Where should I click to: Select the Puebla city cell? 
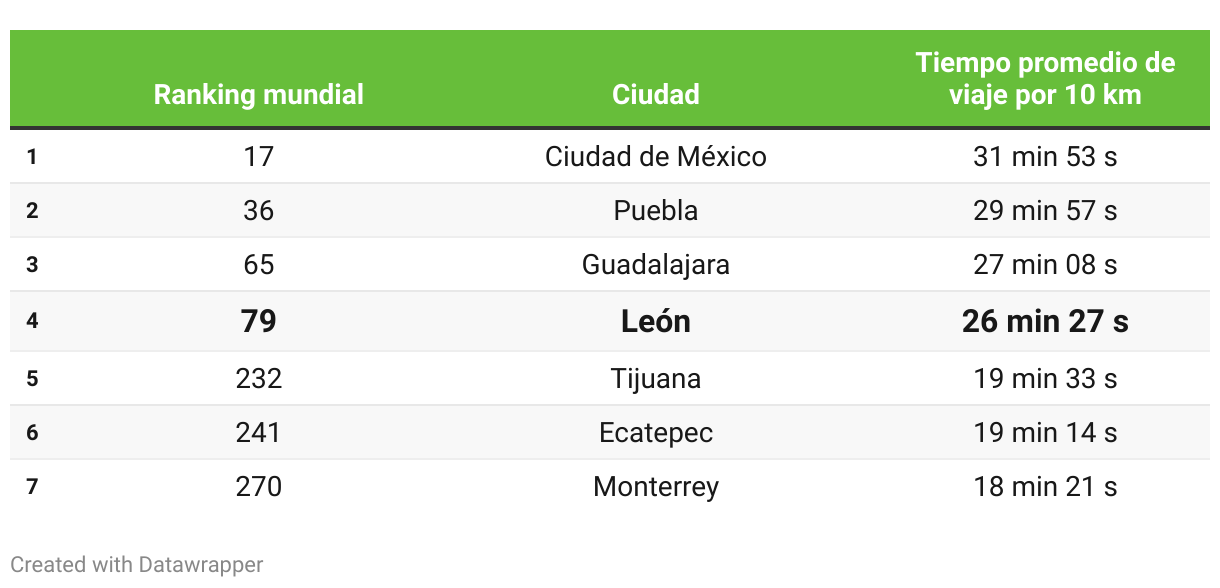(656, 211)
